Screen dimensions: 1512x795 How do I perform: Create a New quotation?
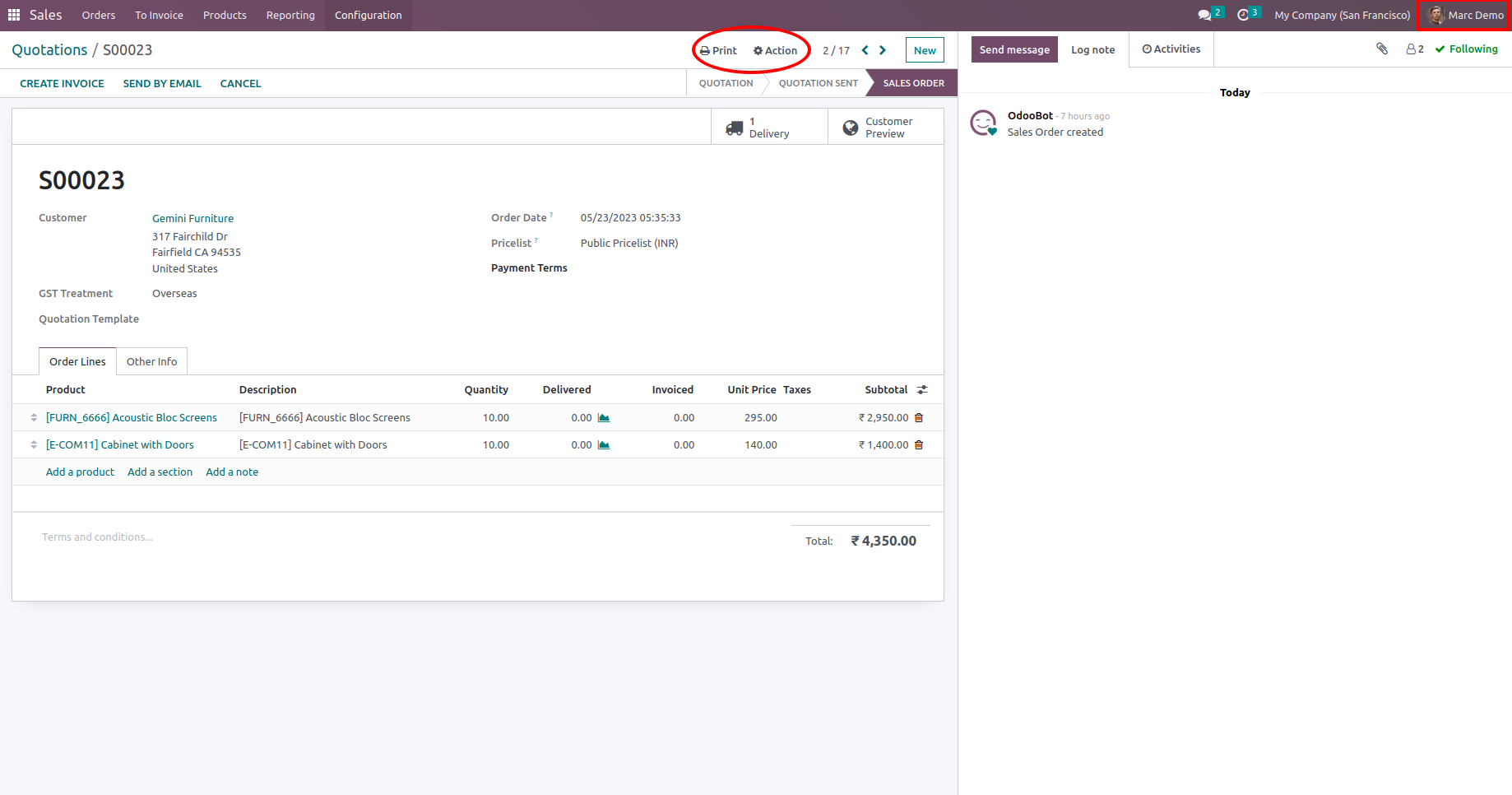925,50
